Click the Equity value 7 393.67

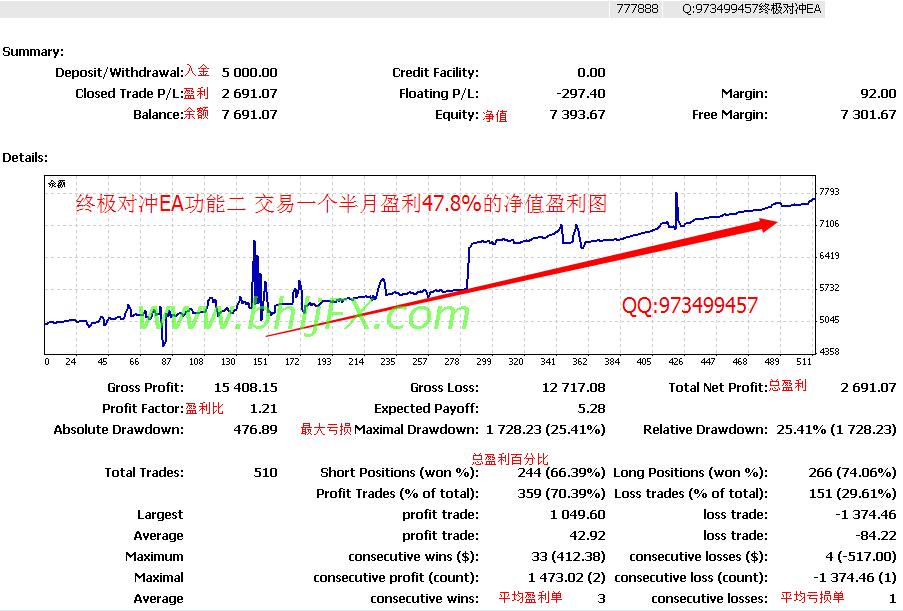pos(577,115)
